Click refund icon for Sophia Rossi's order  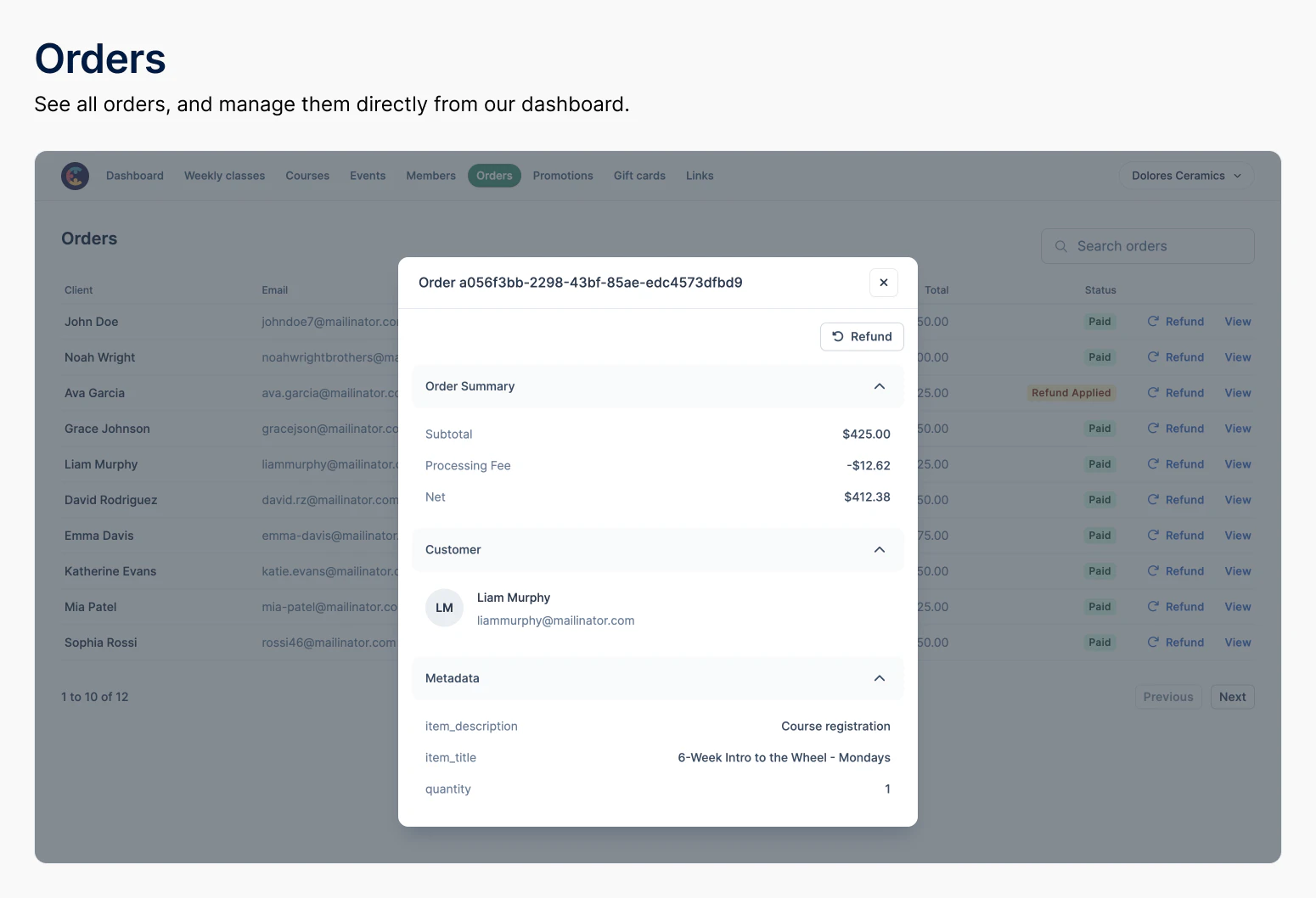click(1153, 643)
